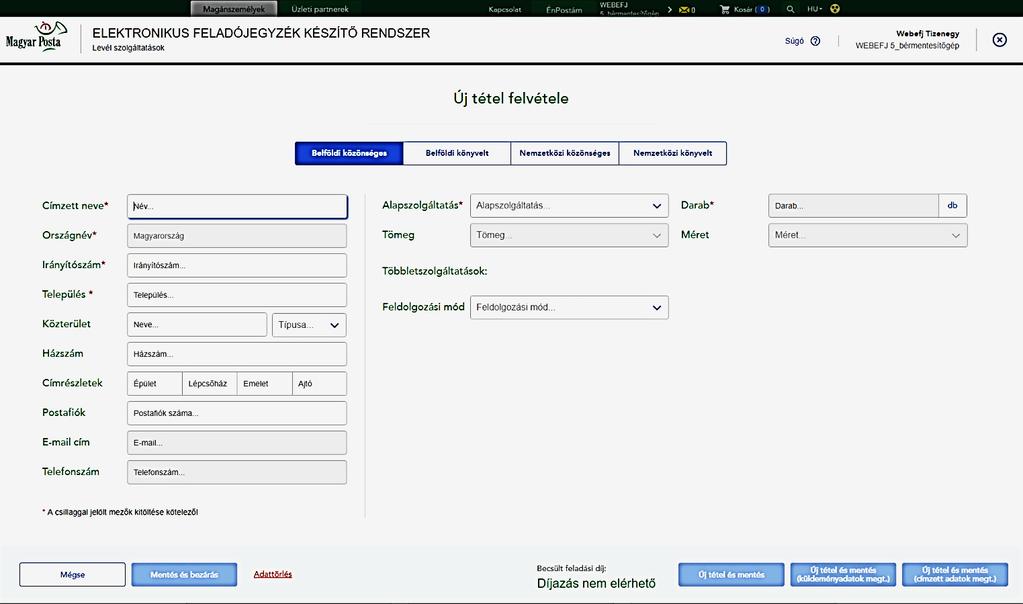
Task: Click the Házszám input field
Action: [237, 354]
